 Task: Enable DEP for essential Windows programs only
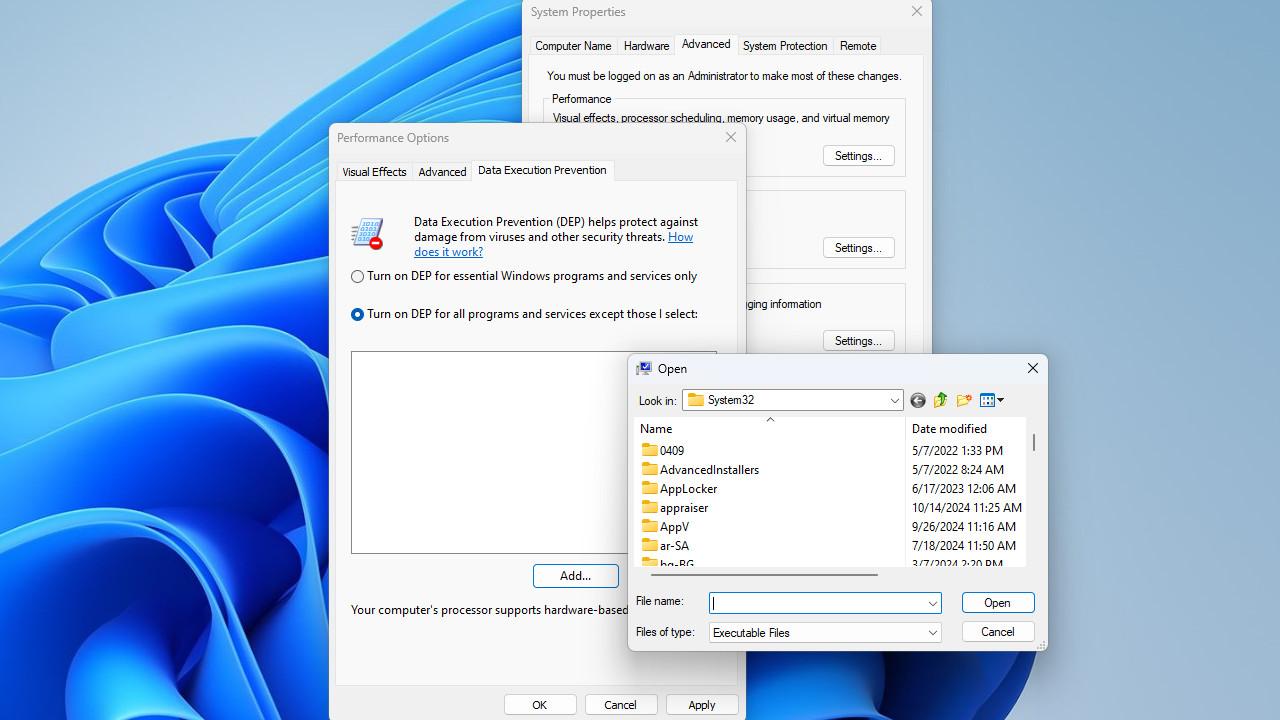pos(357,277)
